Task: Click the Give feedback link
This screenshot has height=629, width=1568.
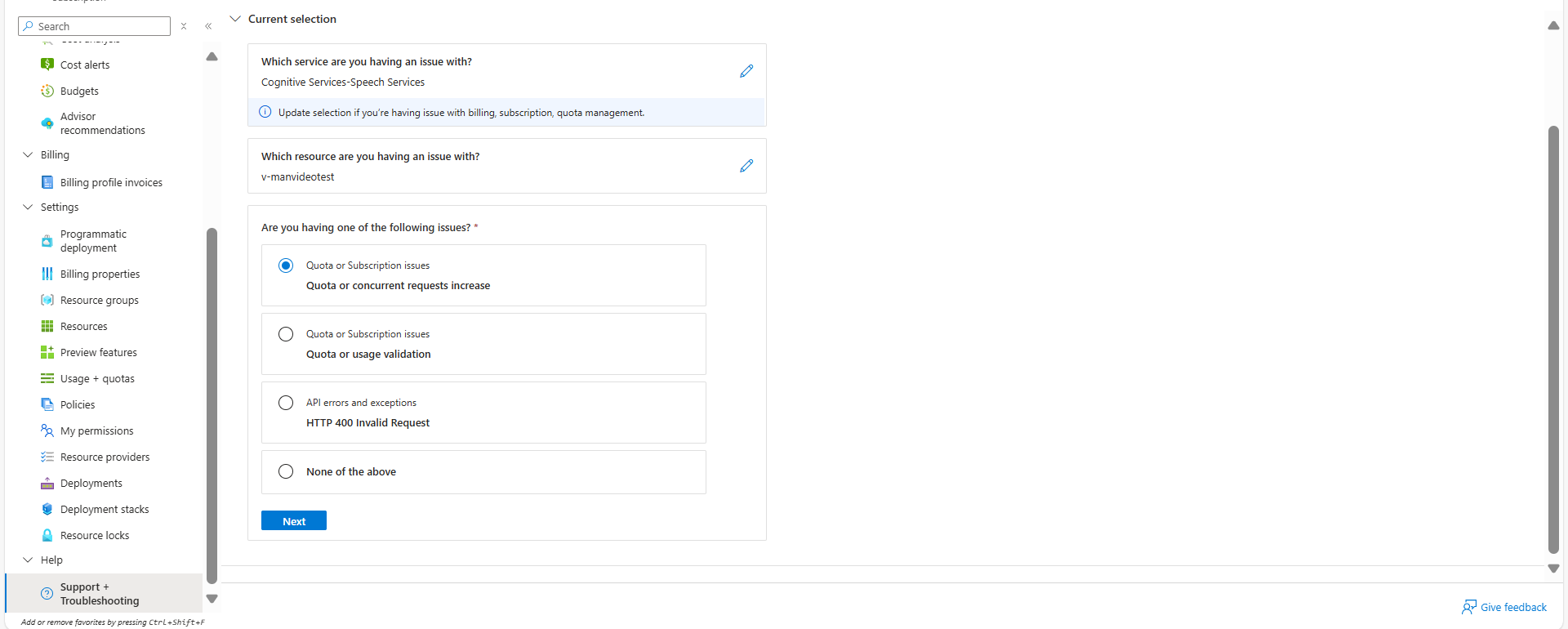Action: coord(1513,607)
